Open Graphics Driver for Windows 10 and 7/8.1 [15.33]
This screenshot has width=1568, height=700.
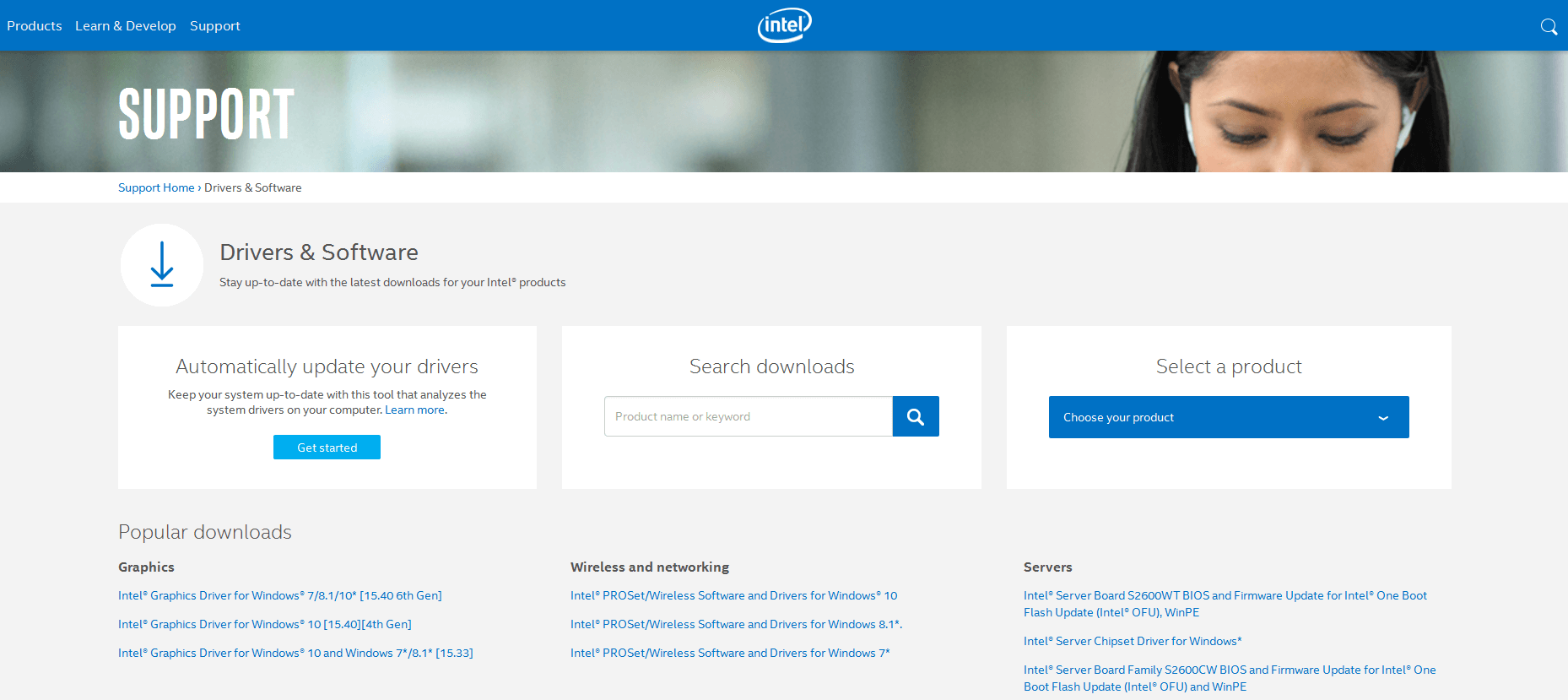(295, 653)
